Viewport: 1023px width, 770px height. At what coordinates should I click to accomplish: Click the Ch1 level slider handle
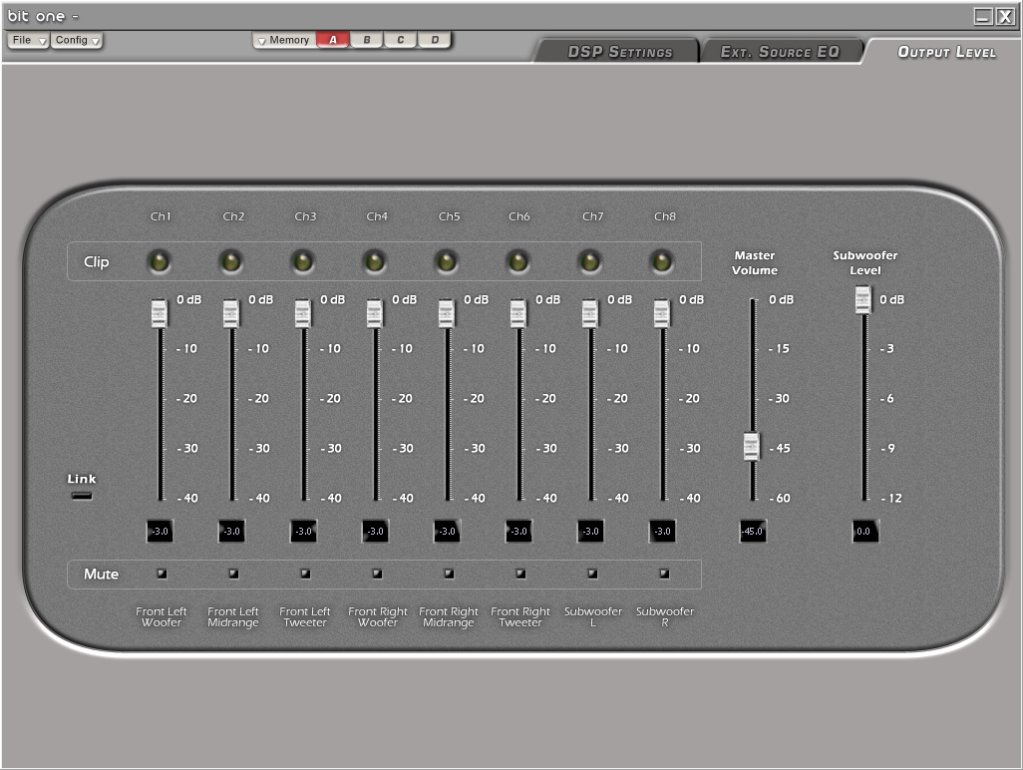[159, 313]
